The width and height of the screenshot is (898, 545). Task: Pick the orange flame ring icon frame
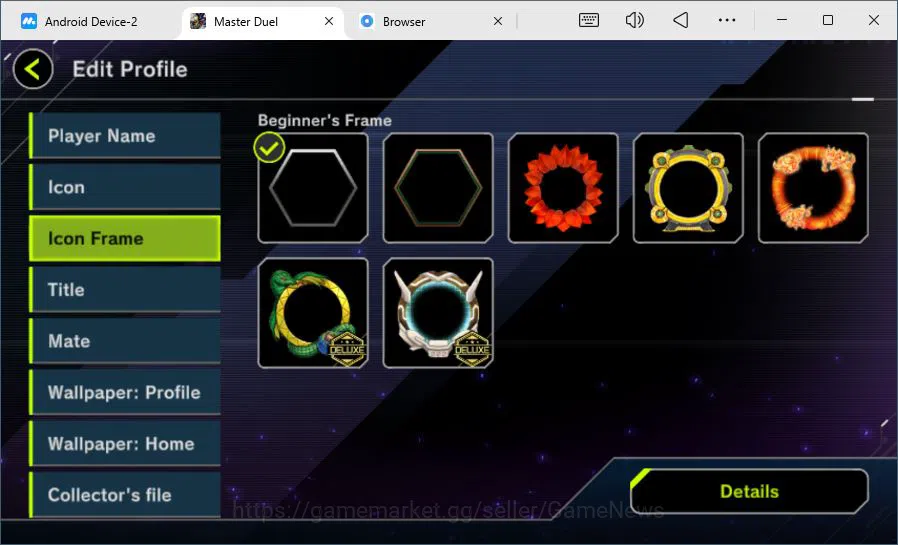tap(813, 188)
